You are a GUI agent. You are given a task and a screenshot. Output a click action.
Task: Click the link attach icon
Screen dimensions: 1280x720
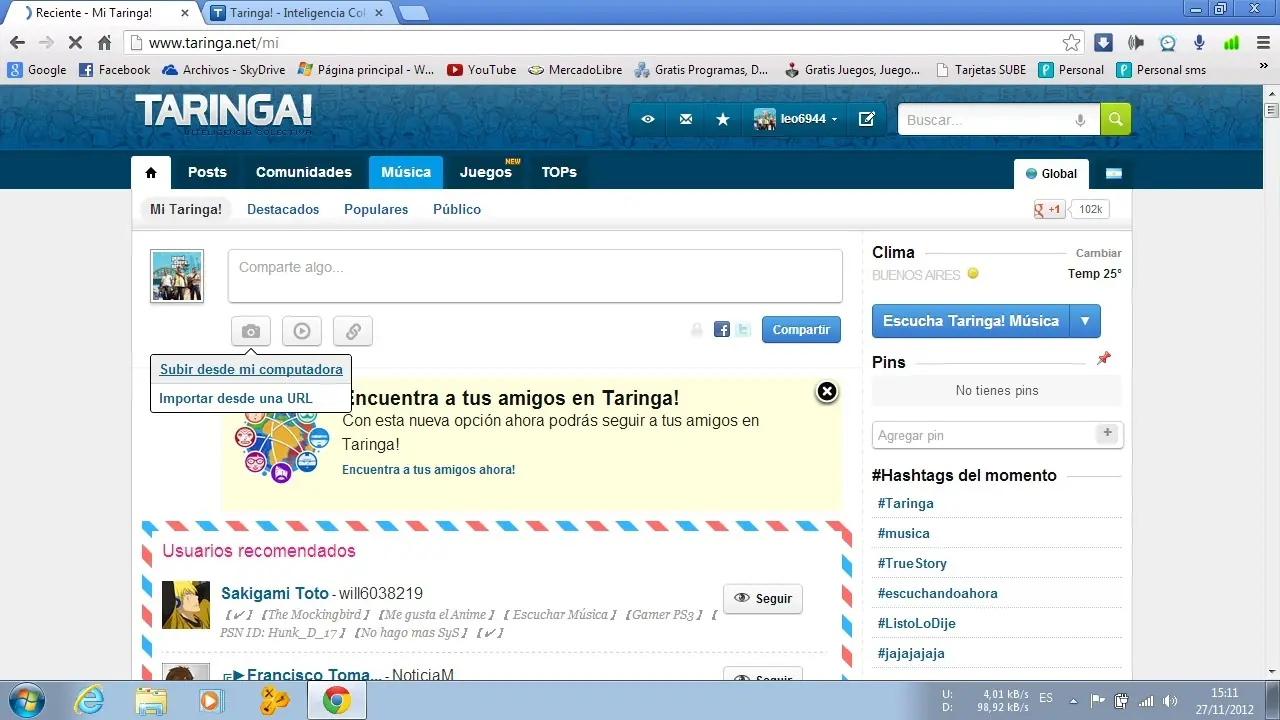pos(353,331)
